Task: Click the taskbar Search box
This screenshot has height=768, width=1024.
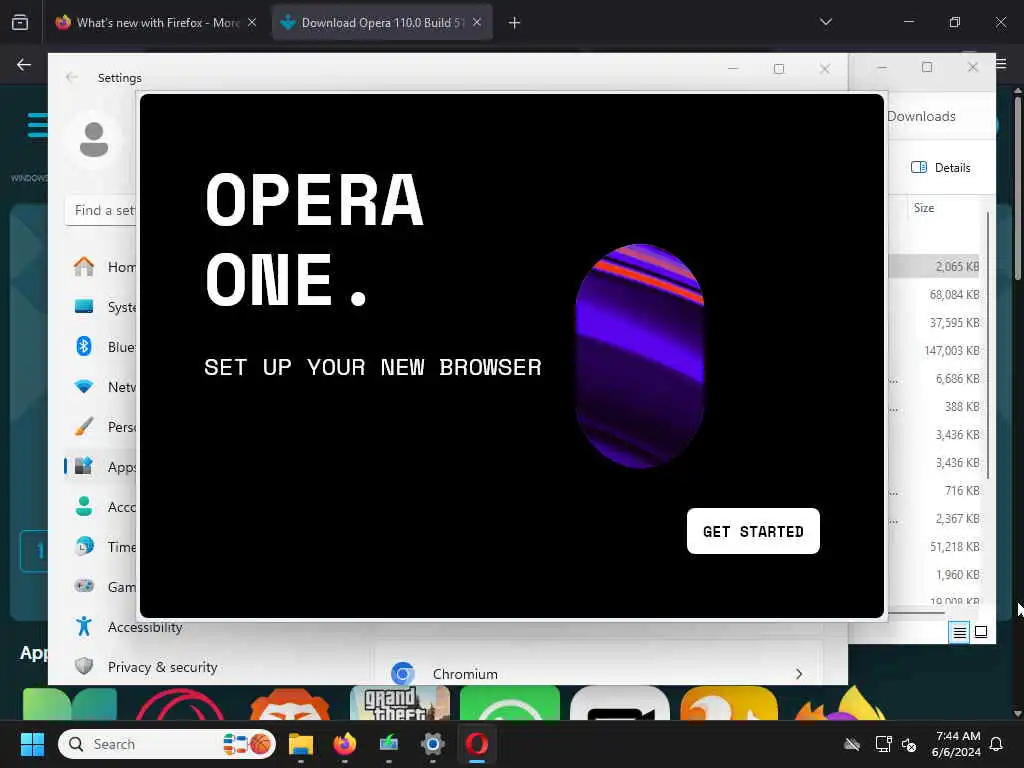Action: point(167,744)
